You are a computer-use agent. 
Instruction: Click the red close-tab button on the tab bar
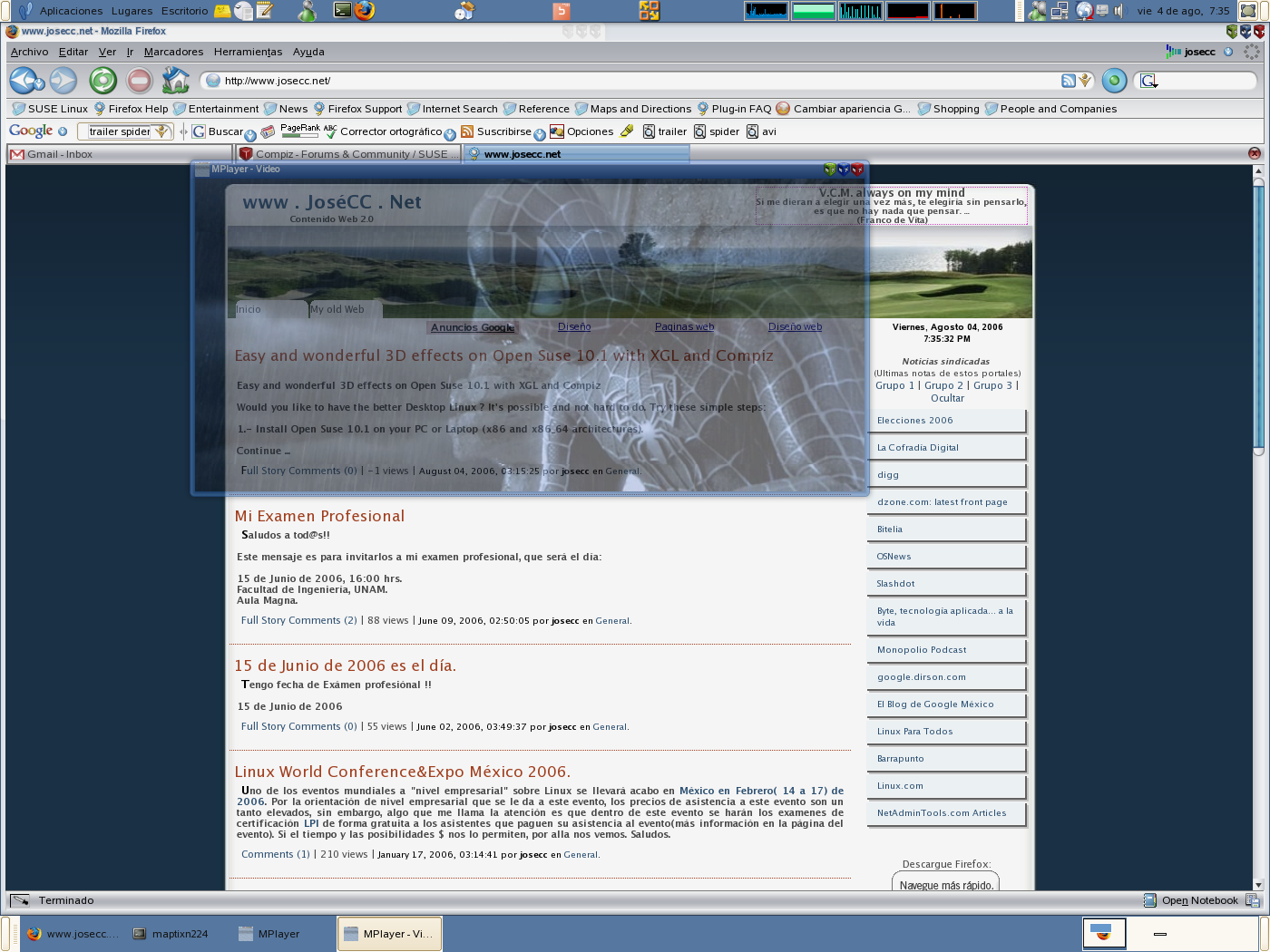1255,153
